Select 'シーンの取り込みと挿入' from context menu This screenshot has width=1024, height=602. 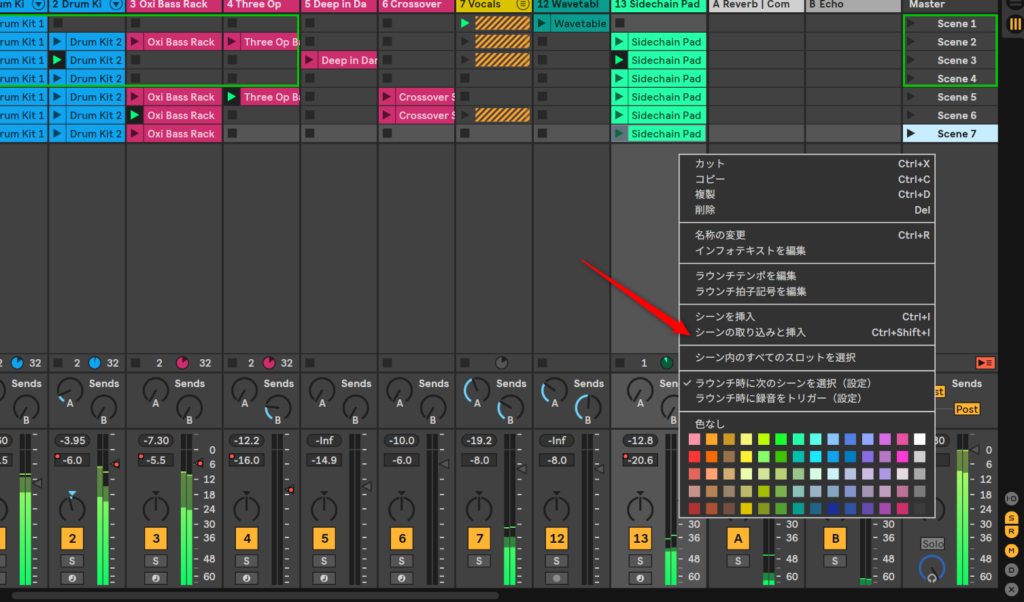749,332
